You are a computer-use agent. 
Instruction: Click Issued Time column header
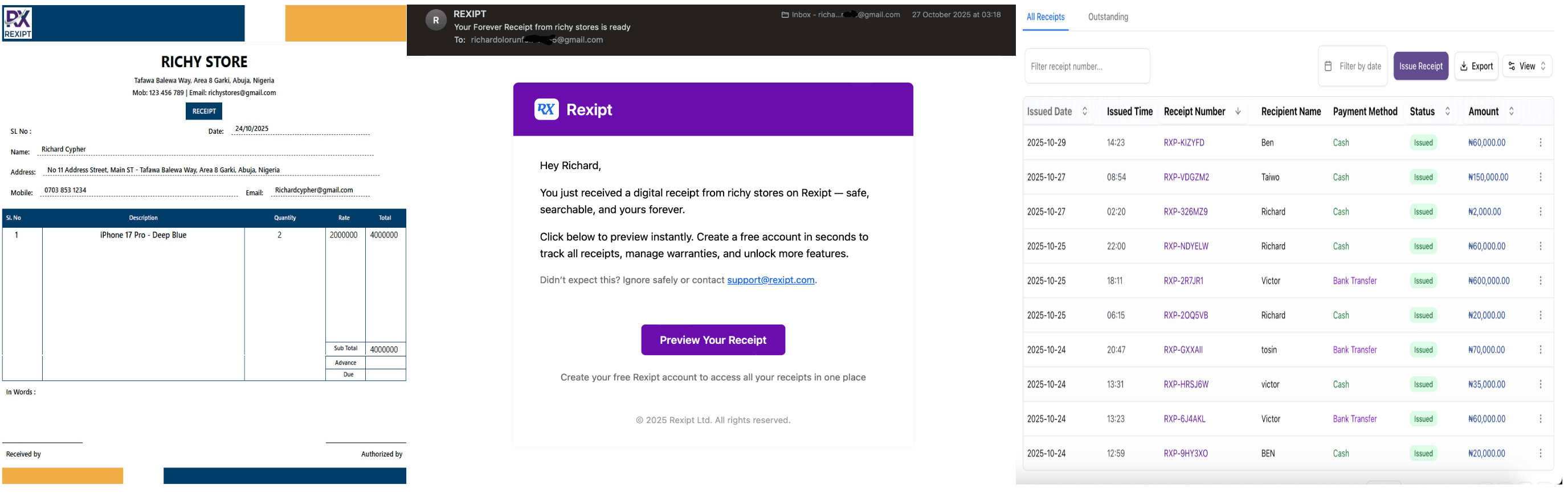tap(1129, 112)
